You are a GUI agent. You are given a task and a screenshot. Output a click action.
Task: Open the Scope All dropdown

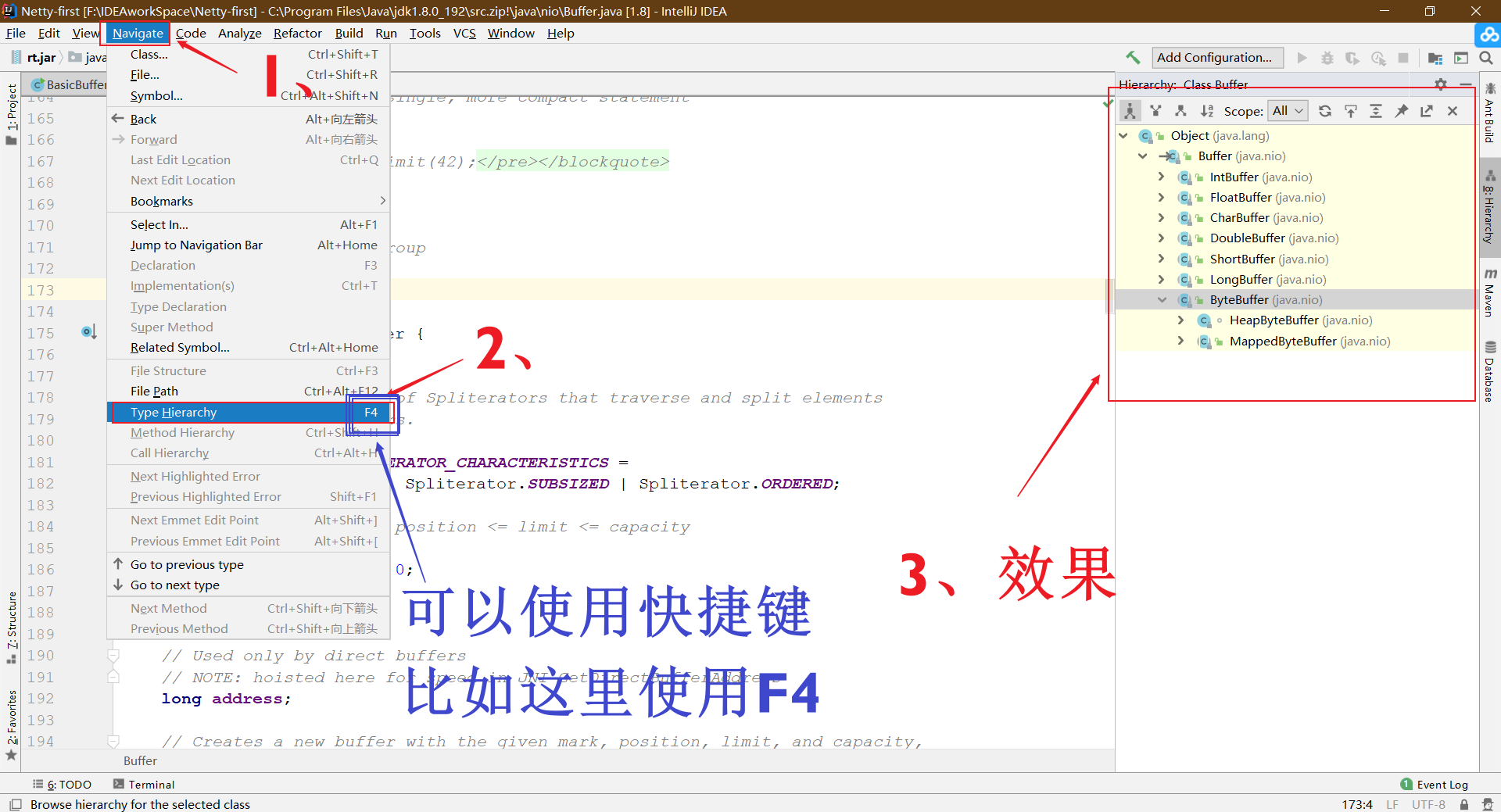(x=1288, y=111)
